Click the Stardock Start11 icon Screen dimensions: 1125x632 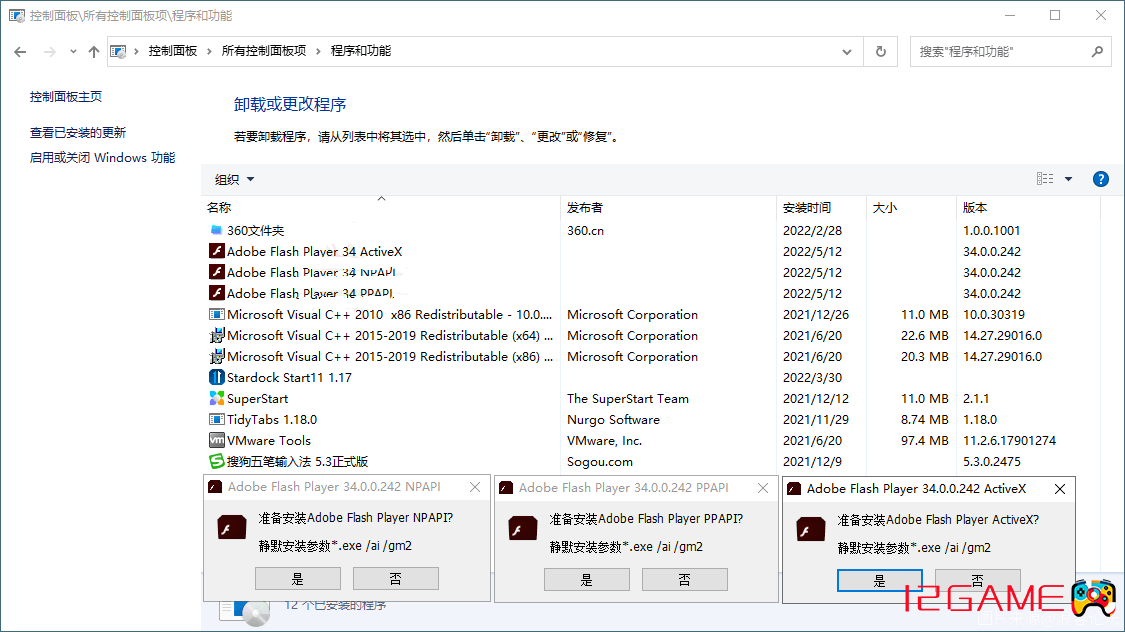point(216,377)
